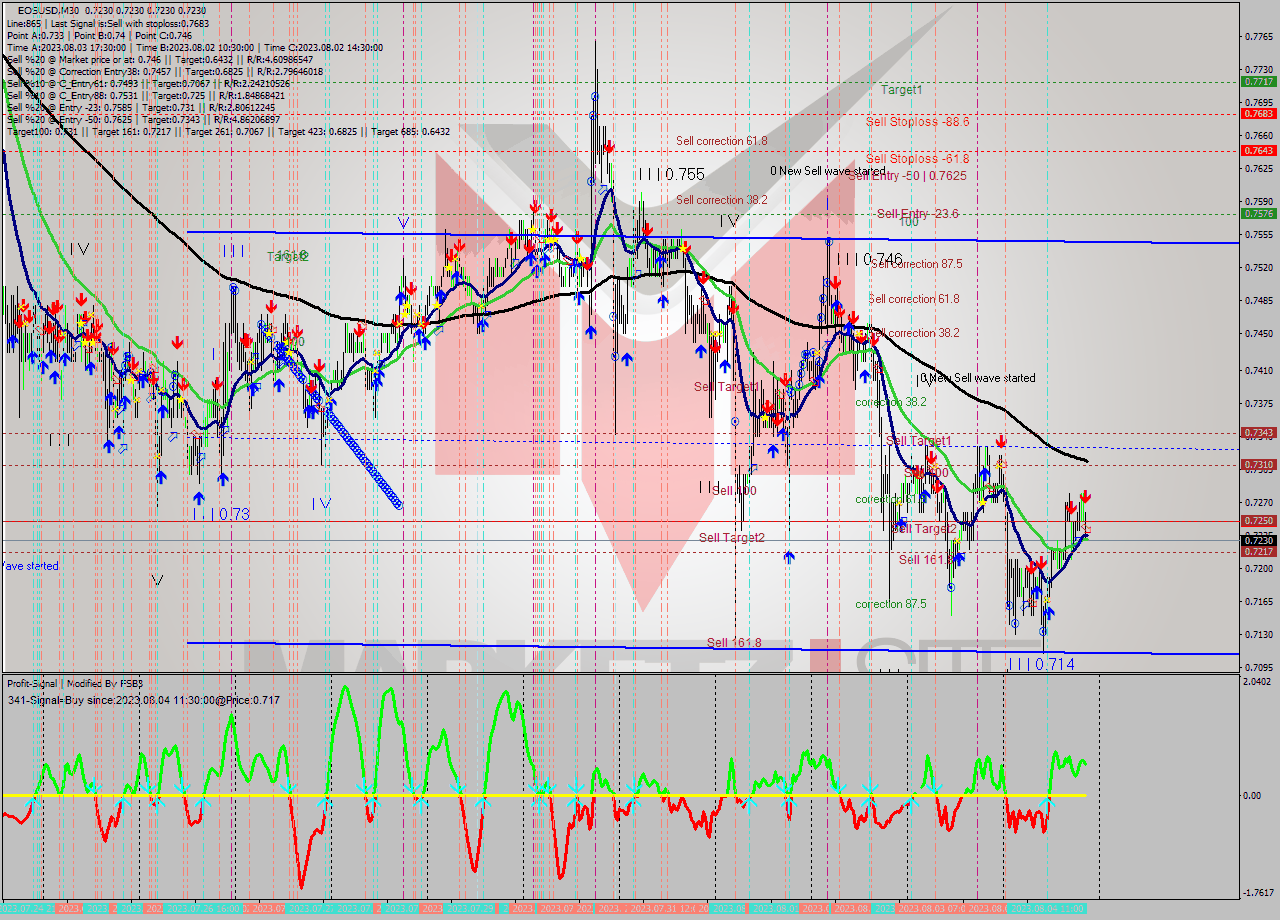This screenshot has width=1280, height=920.
Task: Click the rightmost red sell arrow on the chart
Action: click(1085, 497)
